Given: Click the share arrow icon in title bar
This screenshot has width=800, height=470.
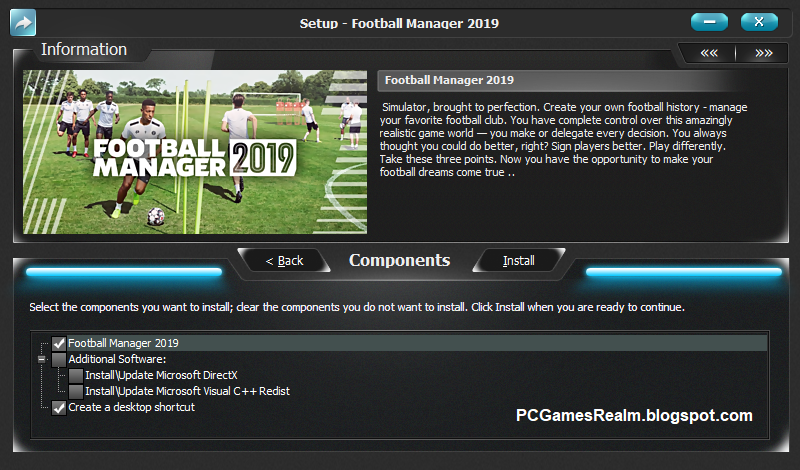Looking at the screenshot, I should pyautogui.click(x=23, y=22).
